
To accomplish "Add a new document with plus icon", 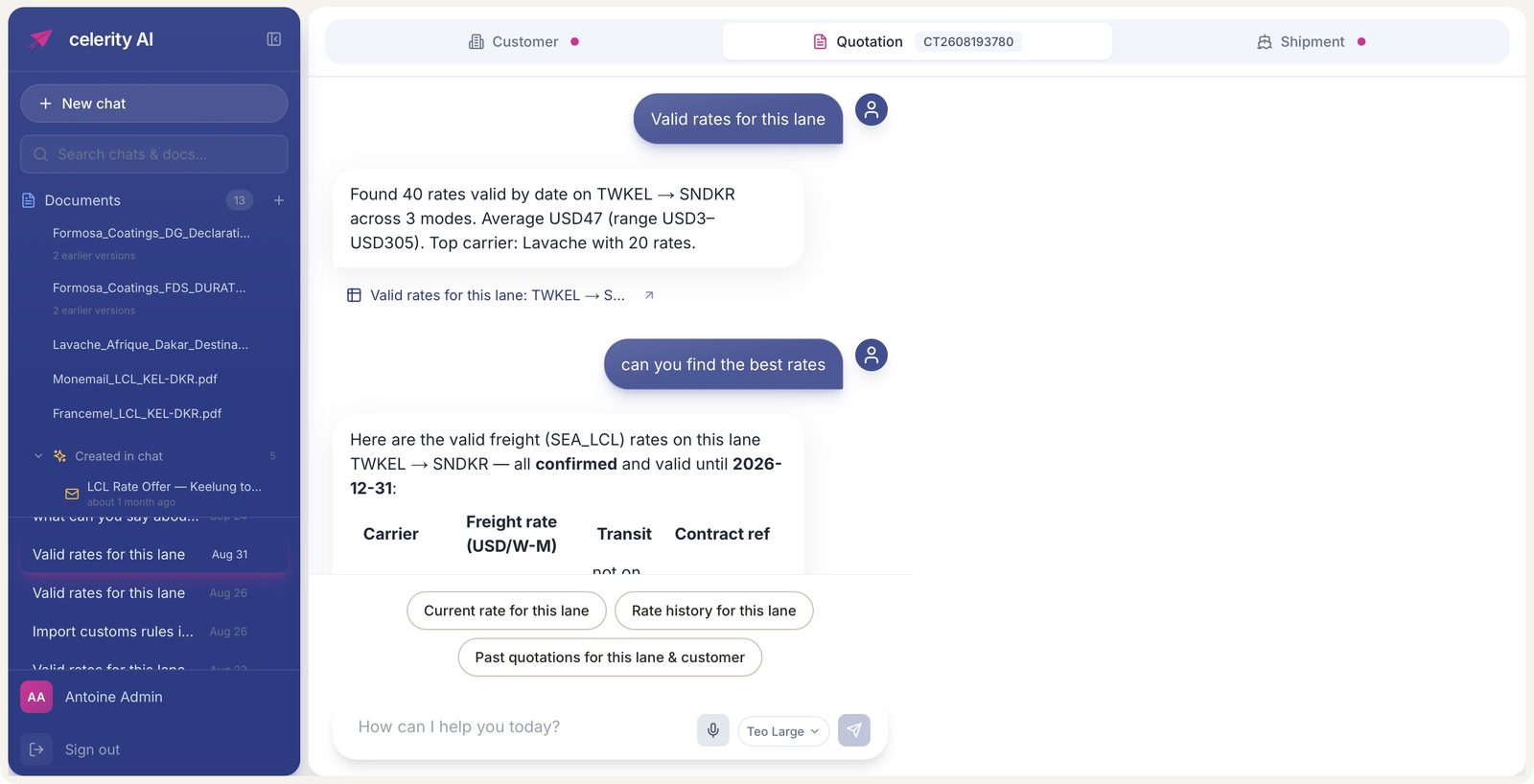I will (x=279, y=200).
